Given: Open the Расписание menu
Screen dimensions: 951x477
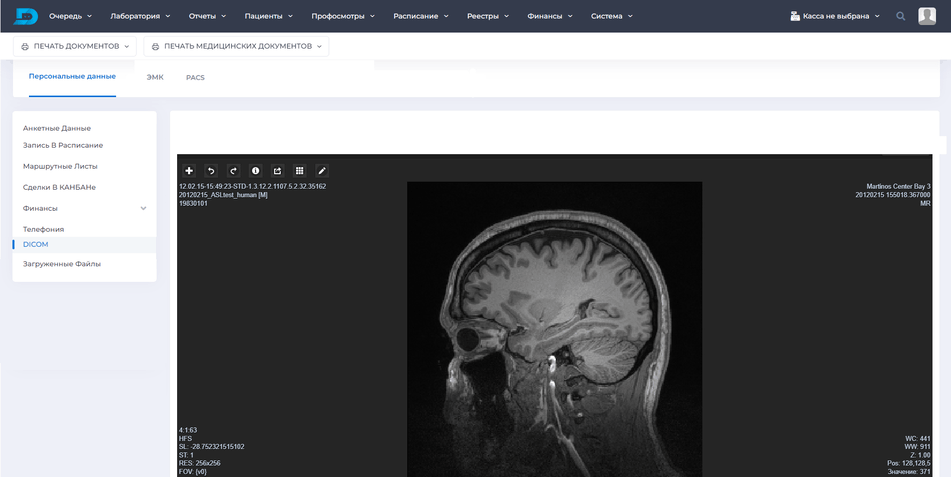Looking at the screenshot, I should (x=421, y=16).
